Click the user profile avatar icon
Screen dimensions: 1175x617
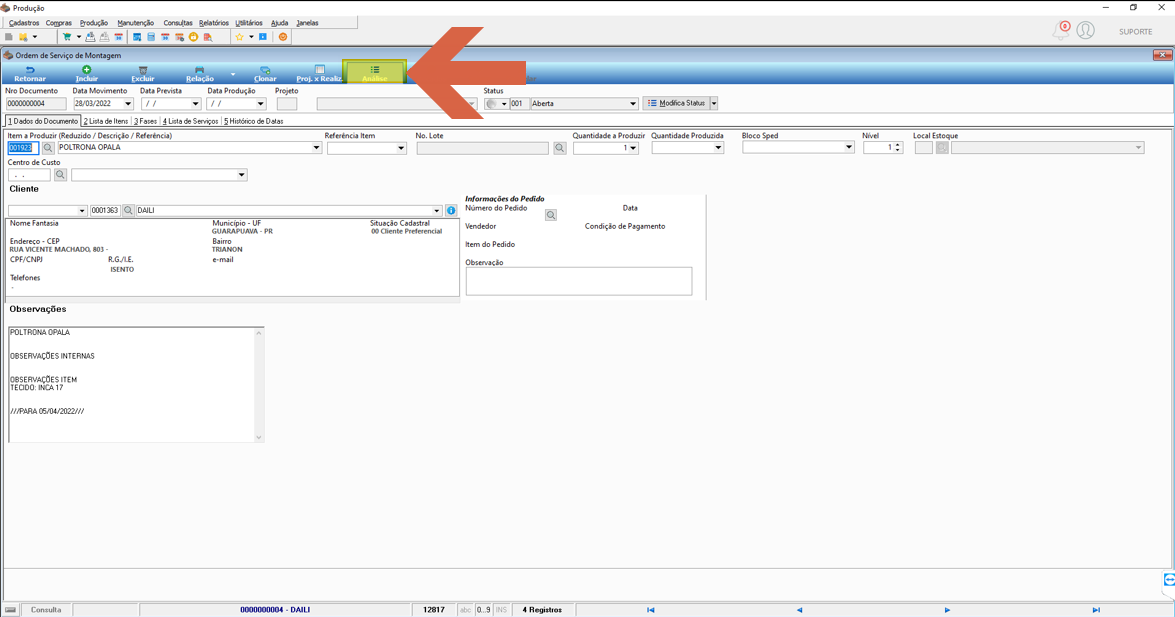pos(1086,31)
